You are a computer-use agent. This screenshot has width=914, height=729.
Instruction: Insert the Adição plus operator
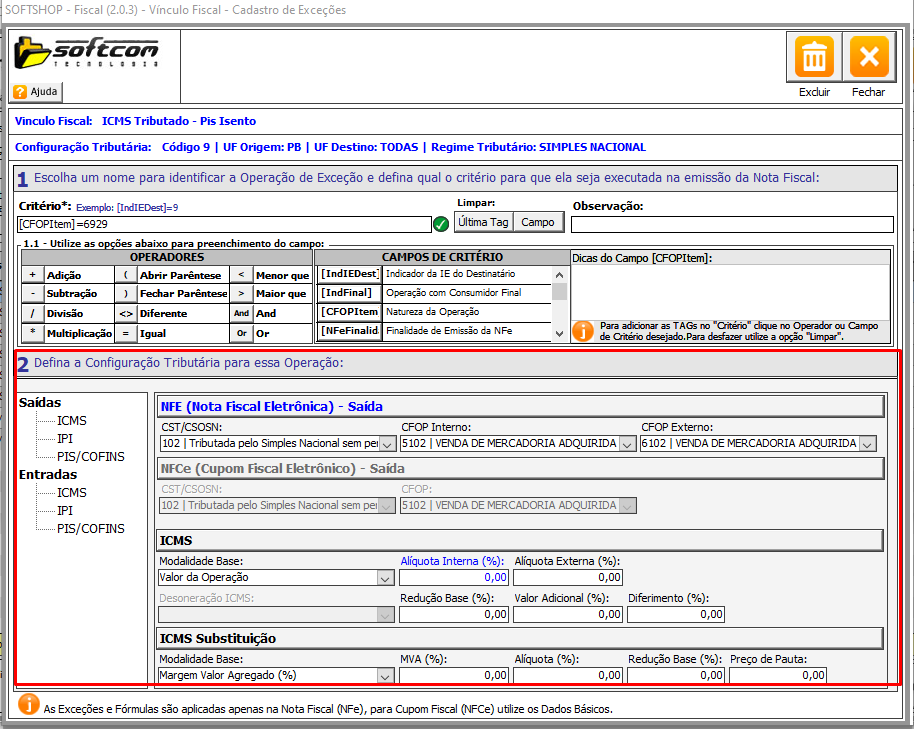pyautogui.click(x=32, y=275)
